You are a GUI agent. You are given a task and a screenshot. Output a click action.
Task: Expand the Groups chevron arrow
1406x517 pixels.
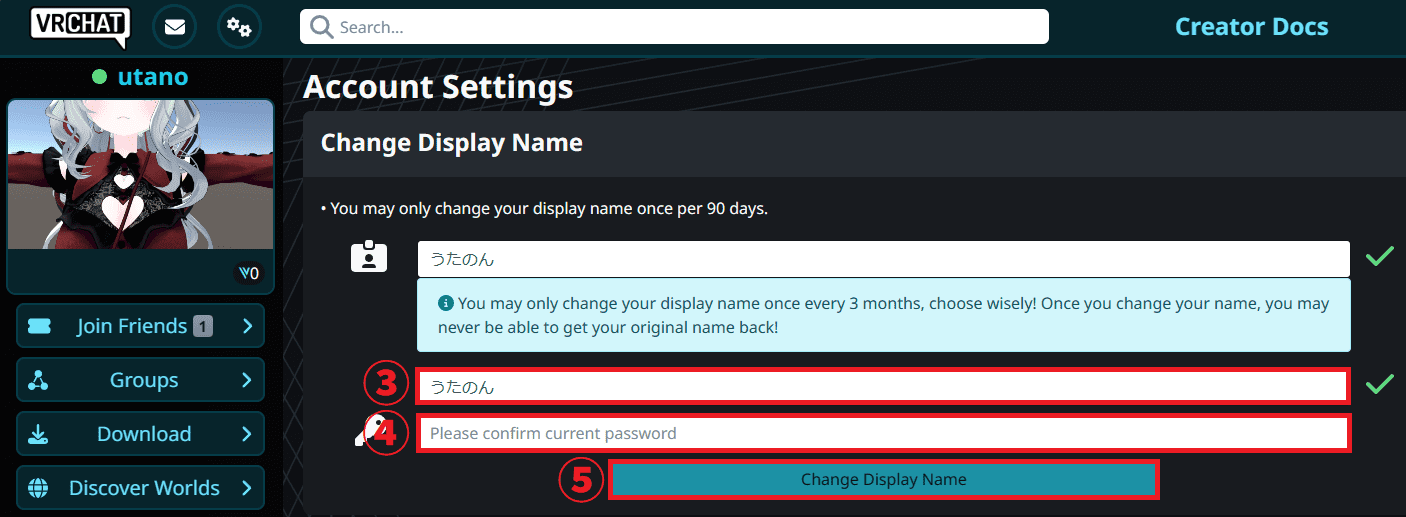(x=247, y=380)
